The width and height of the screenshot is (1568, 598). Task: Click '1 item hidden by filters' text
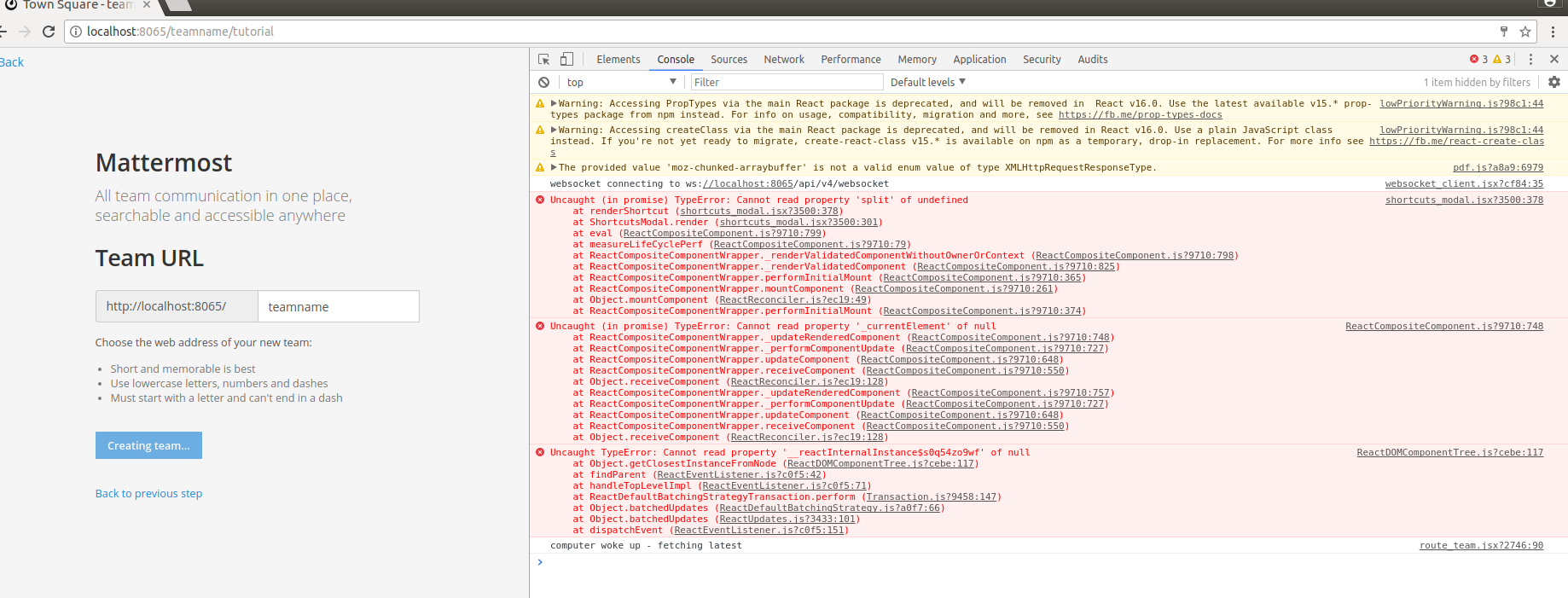(x=1477, y=82)
